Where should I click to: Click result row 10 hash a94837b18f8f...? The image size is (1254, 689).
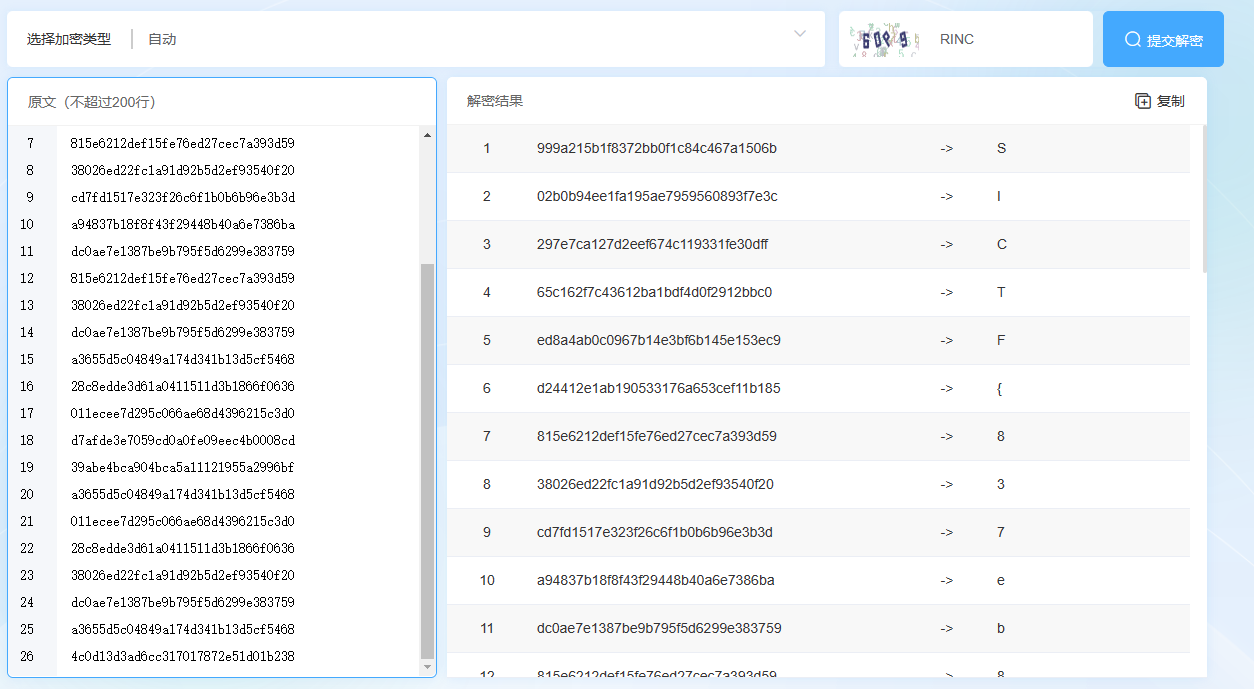pos(656,580)
